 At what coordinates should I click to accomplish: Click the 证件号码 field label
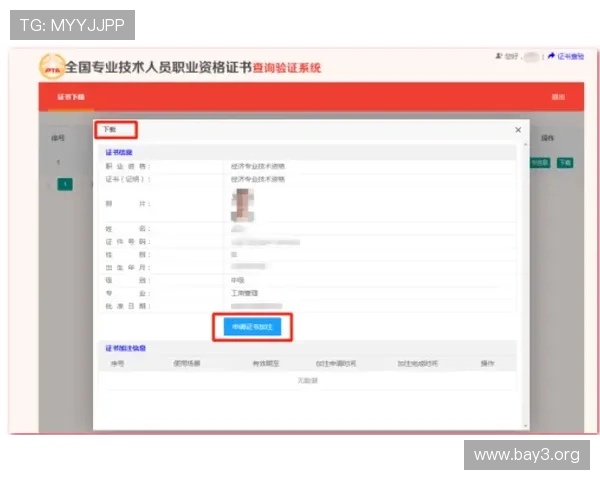point(128,242)
